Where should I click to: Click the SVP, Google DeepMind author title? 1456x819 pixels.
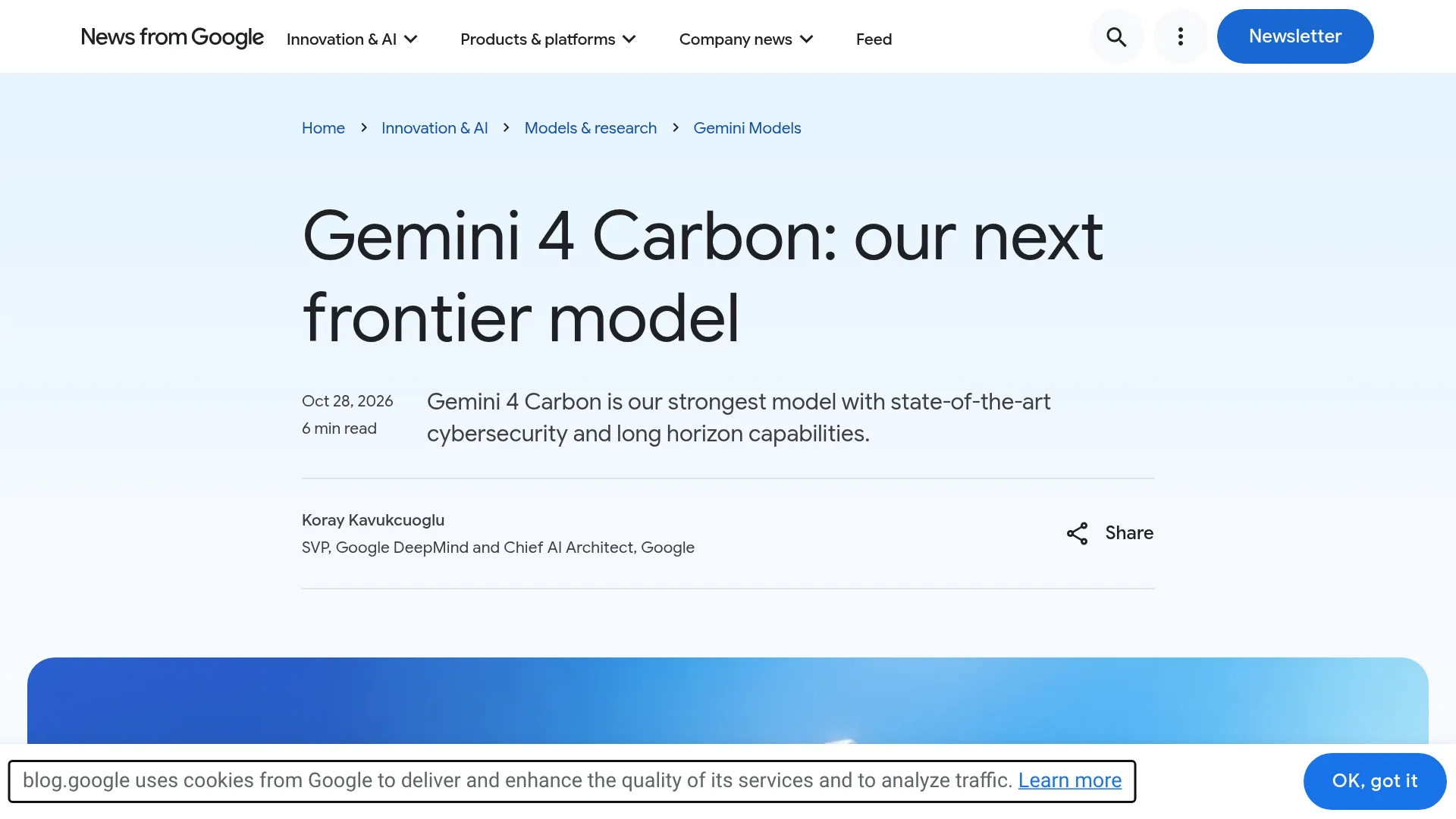coord(498,548)
